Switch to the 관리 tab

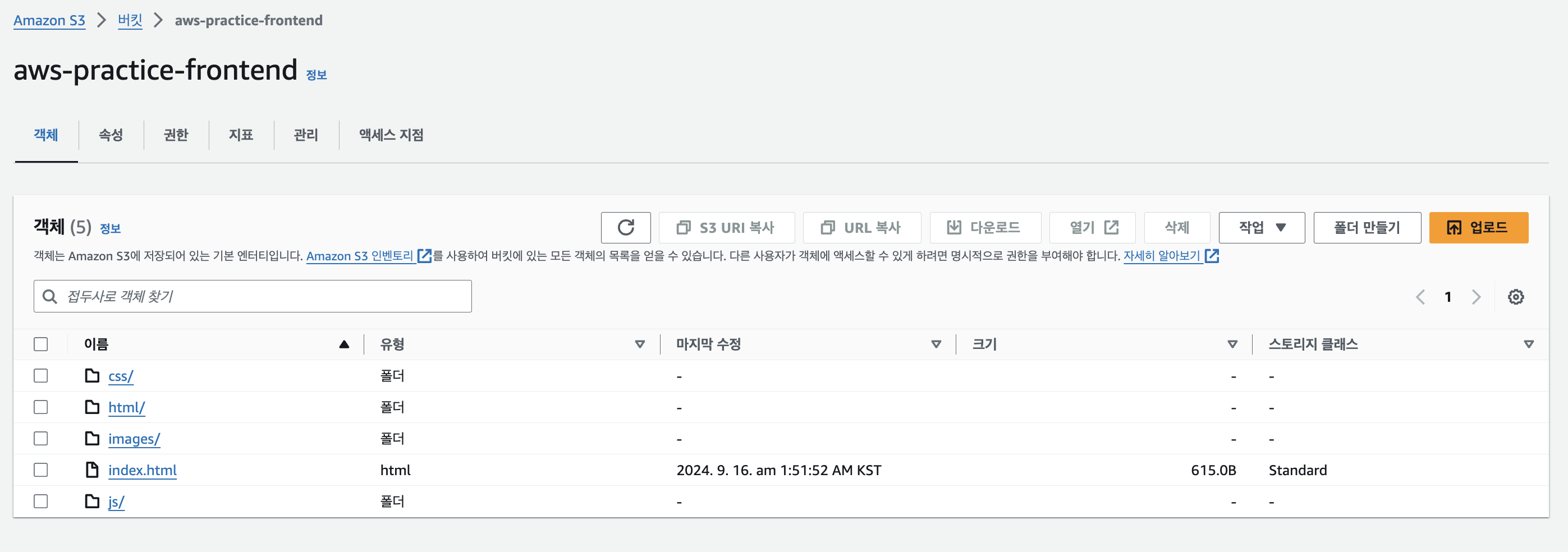[x=306, y=135]
